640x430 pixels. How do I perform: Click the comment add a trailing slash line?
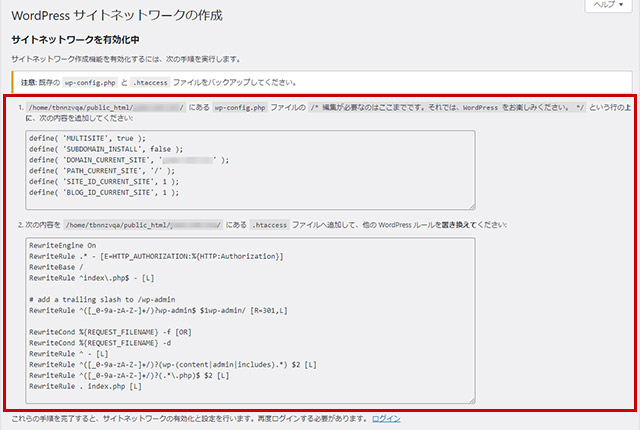point(102,299)
